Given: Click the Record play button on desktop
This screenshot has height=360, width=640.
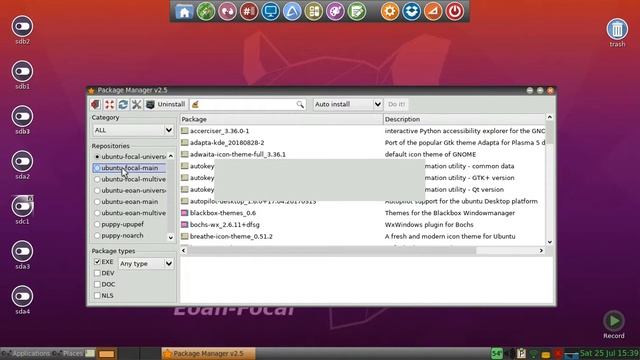Looking at the screenshot, I should point(614,321).
